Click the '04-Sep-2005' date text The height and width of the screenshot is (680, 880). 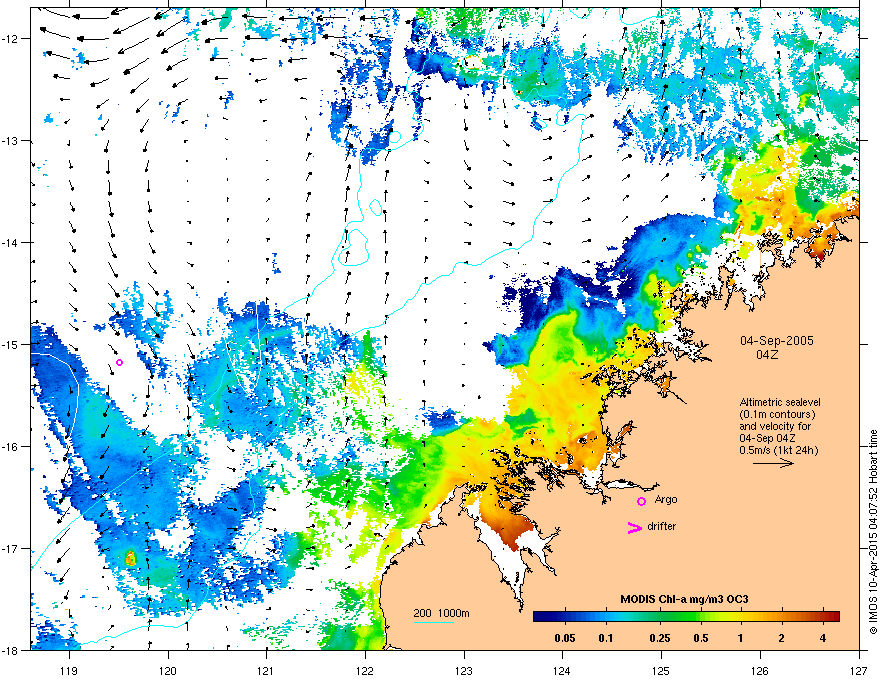click(x=776, y=341)
